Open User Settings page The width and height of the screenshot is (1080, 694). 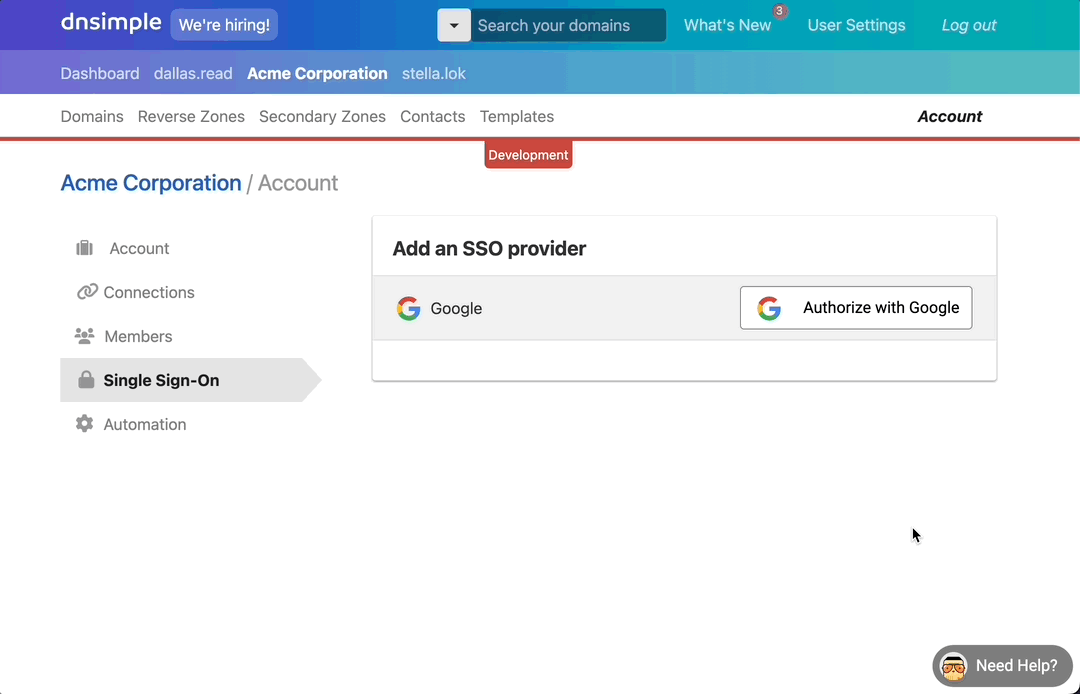[x=856, y=26]
